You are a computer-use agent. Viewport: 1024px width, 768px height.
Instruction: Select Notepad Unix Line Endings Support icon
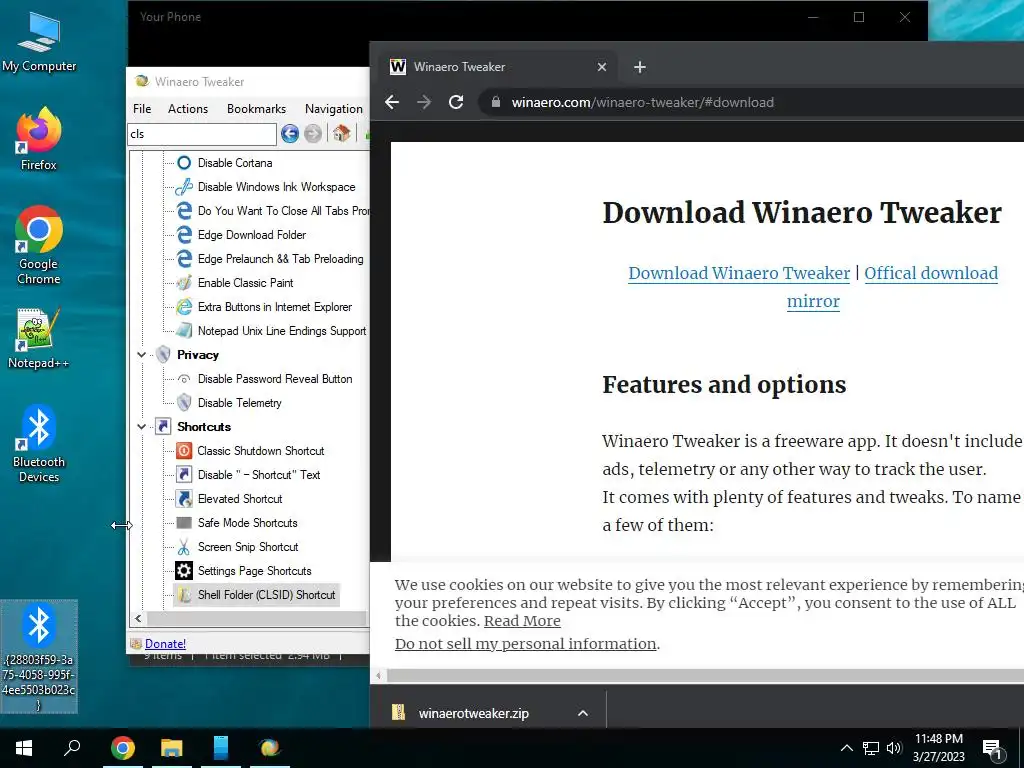184,330
